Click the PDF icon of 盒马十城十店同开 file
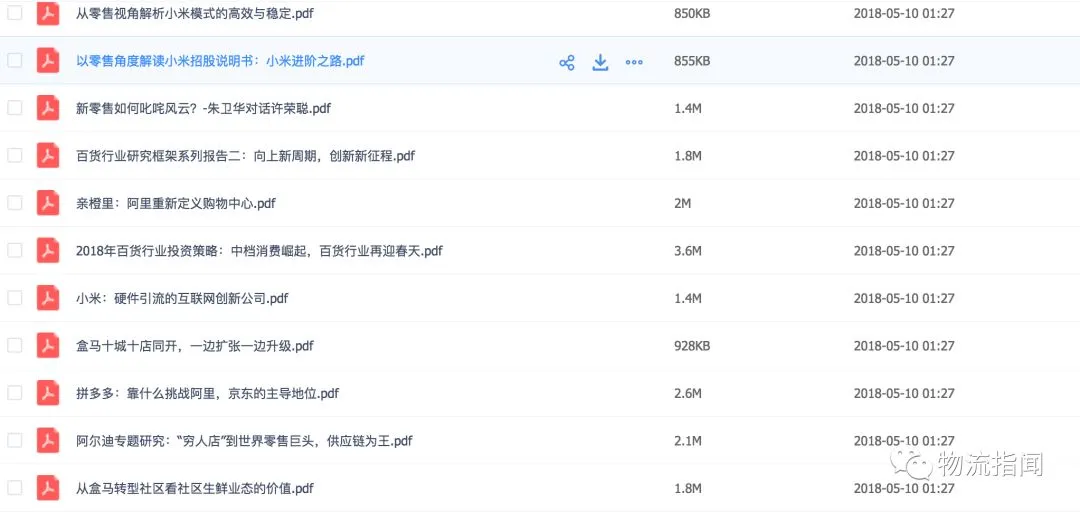This screenshot has height=512, width=1080. (x=48, y=346)
